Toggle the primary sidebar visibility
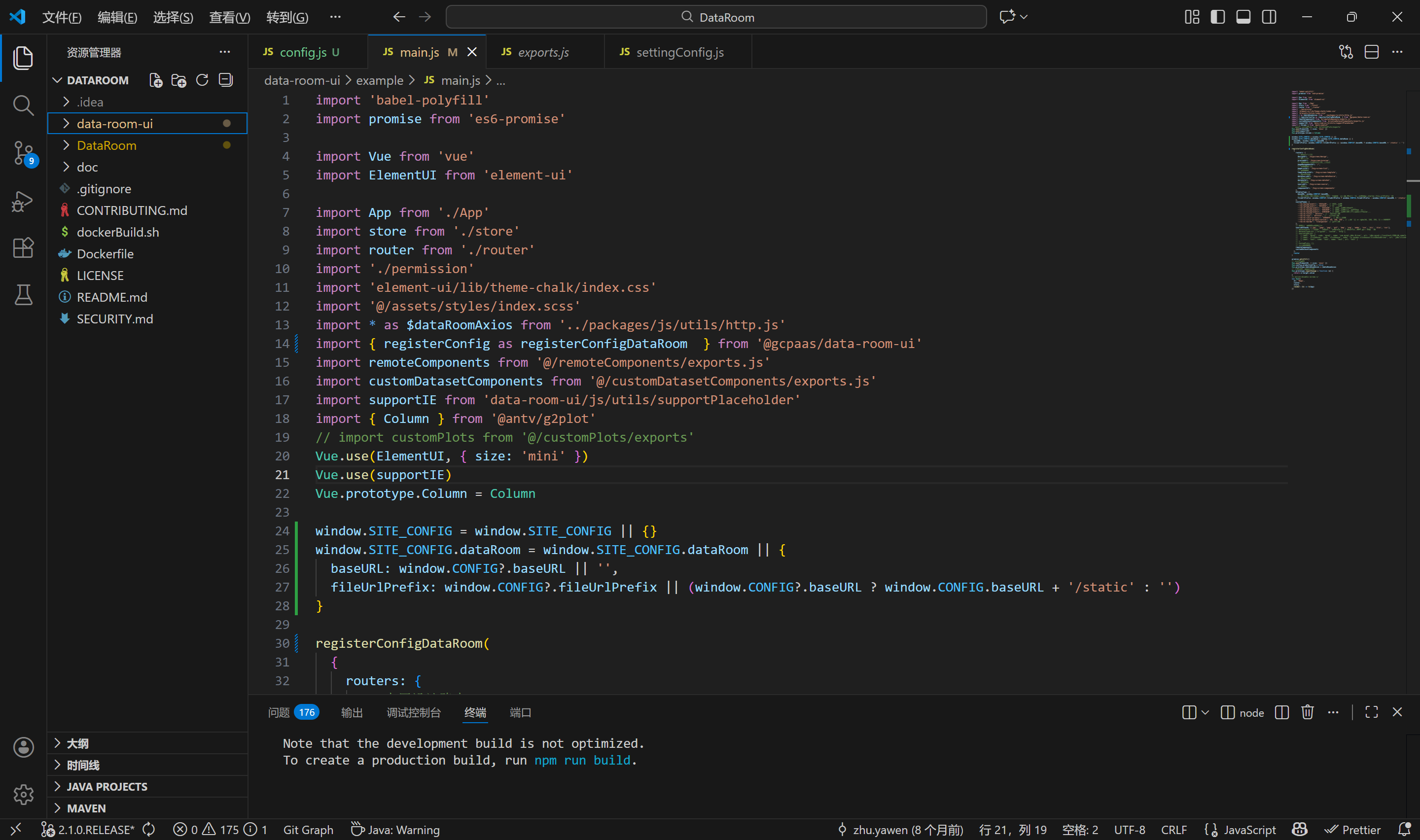The image size is (1420, 840). tap(1217, 17)
